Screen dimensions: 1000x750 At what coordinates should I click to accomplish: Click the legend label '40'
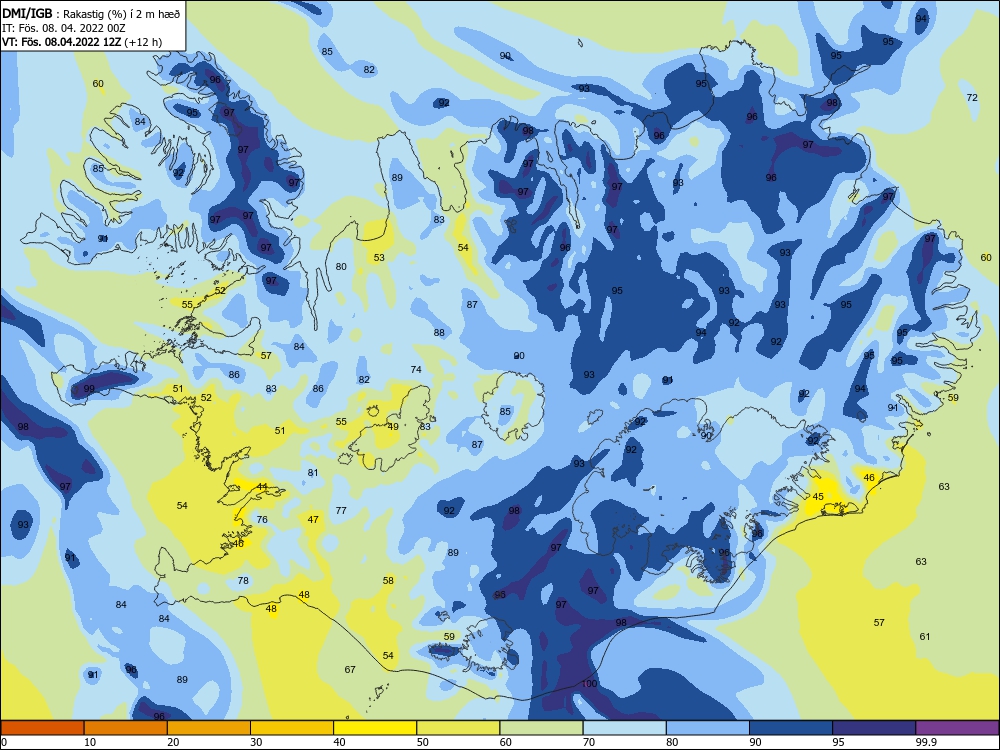tap(340, 742)
